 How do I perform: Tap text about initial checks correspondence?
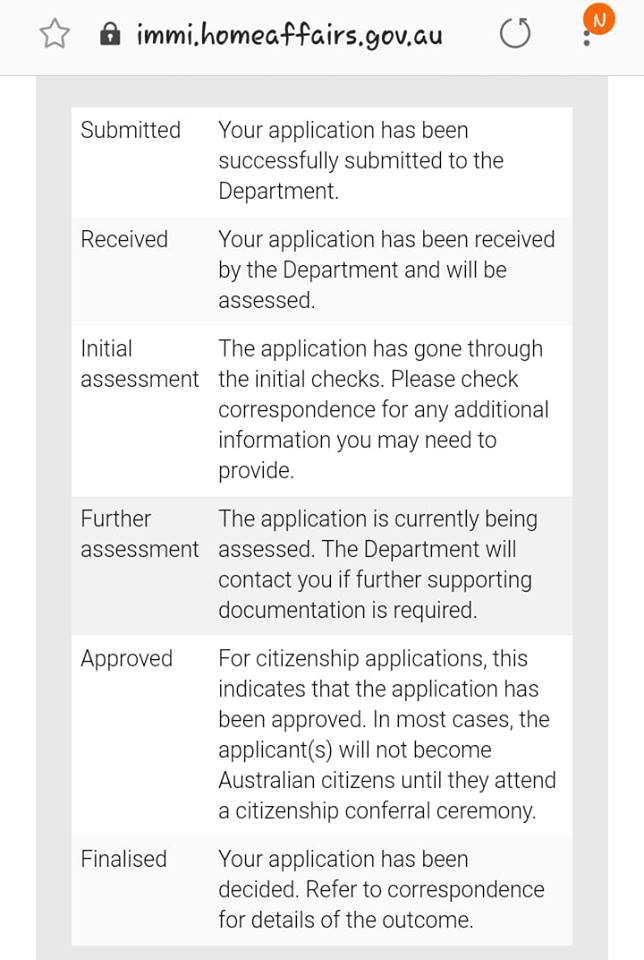383,409
